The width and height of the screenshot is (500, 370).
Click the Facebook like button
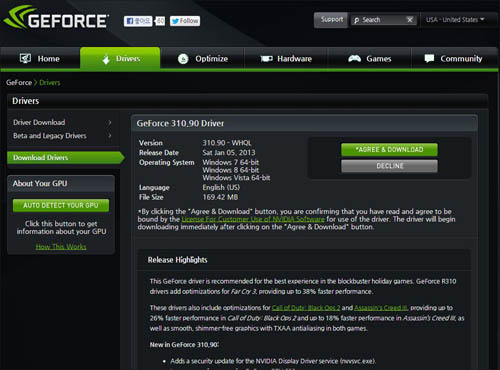coord(138,21)
